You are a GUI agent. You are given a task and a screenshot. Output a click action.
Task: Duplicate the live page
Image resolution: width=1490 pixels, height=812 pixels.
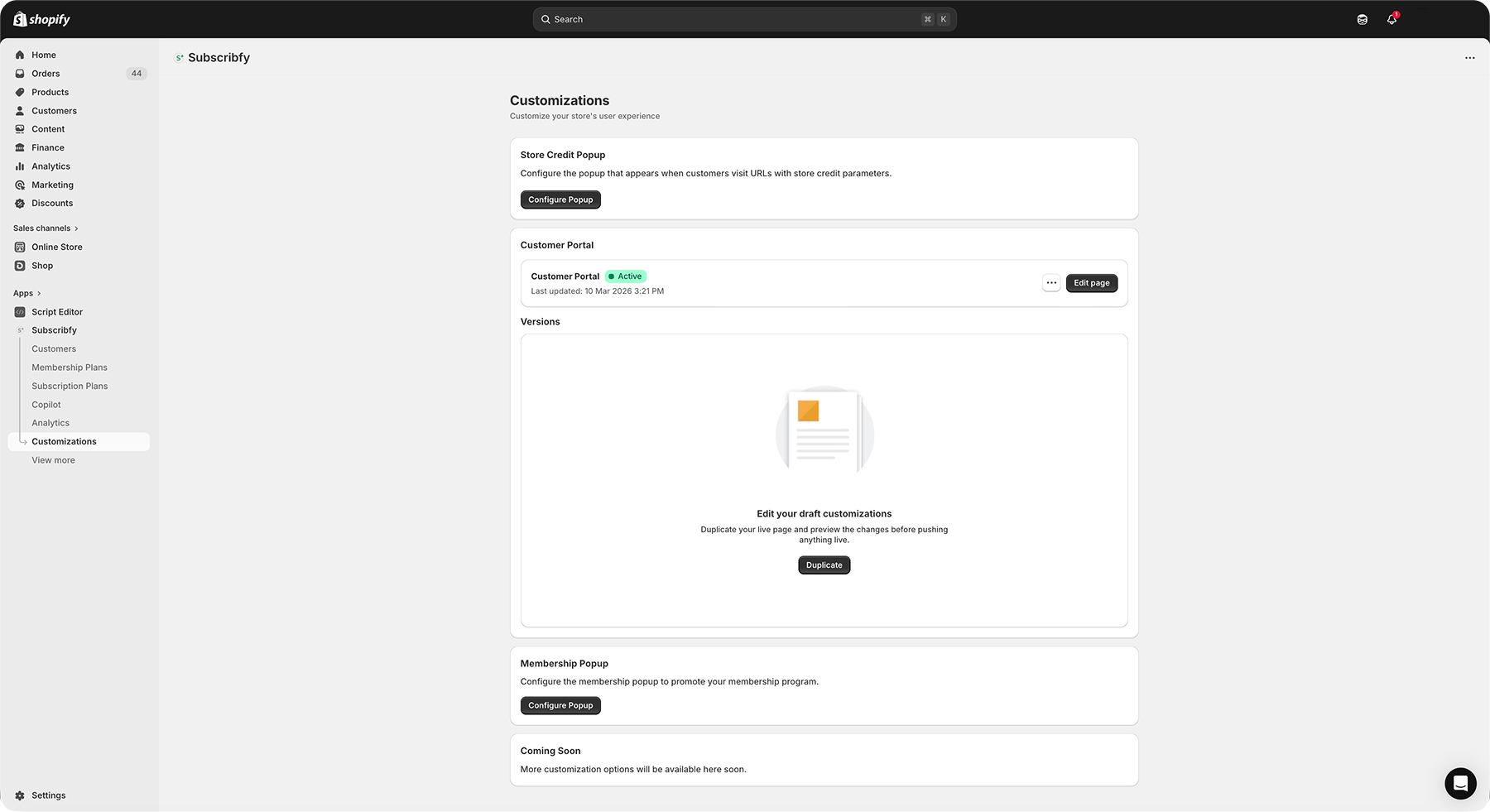pyautogui.click(x=824, y=565)
